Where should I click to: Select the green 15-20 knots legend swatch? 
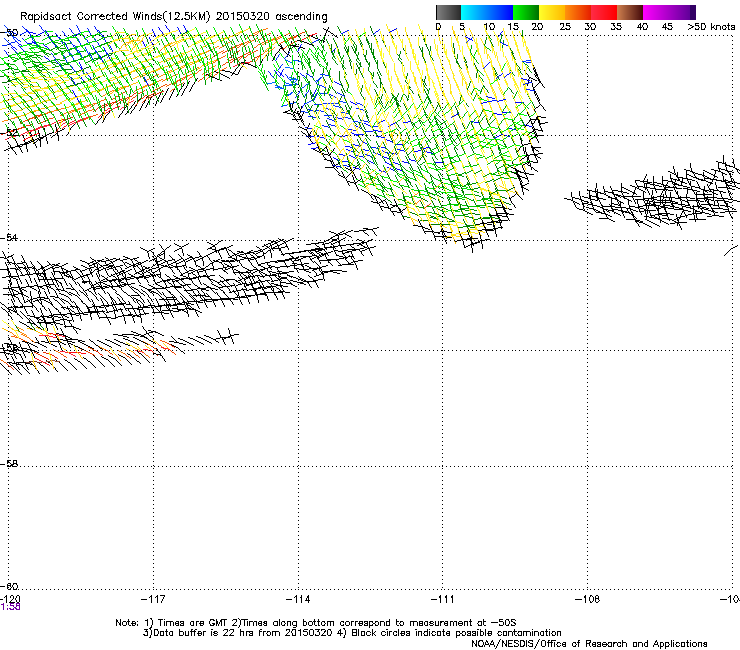click(526, 12)
